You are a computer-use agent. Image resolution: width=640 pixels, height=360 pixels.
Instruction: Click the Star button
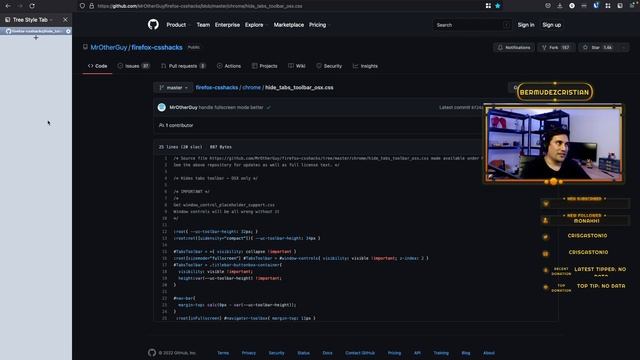pyautogui.click(x=598, y=47)
